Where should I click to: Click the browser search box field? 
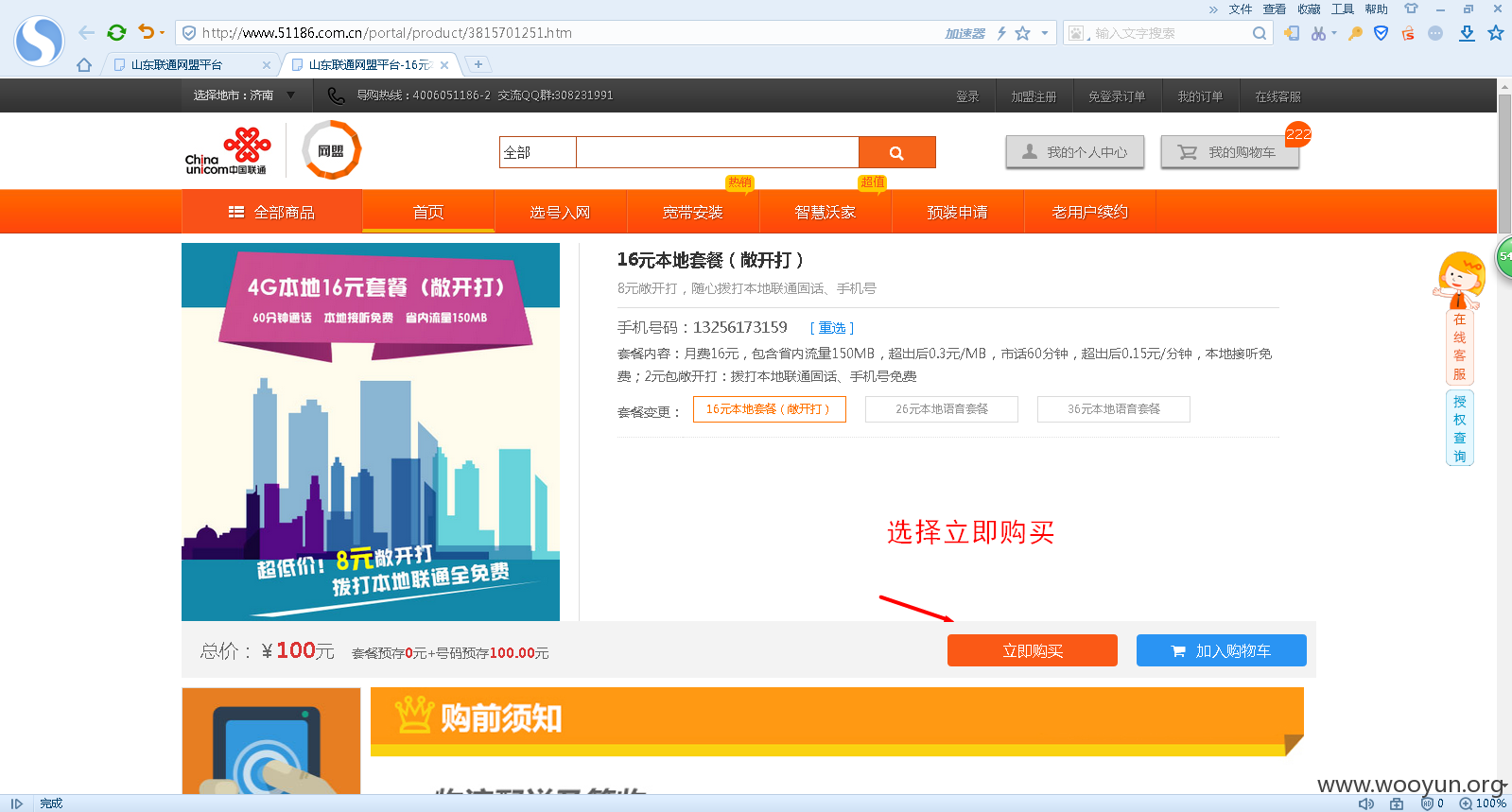1171,33
